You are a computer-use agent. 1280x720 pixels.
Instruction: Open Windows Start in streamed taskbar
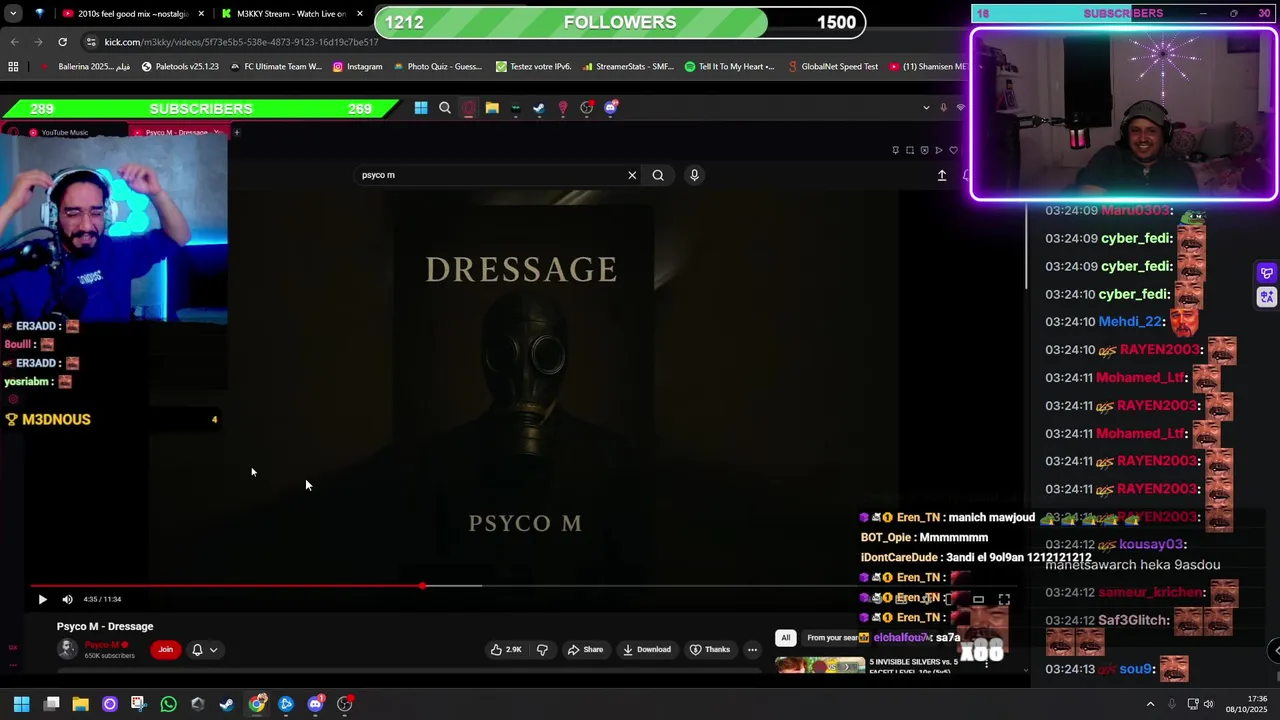pyautogui.click(x=421, y=108)
